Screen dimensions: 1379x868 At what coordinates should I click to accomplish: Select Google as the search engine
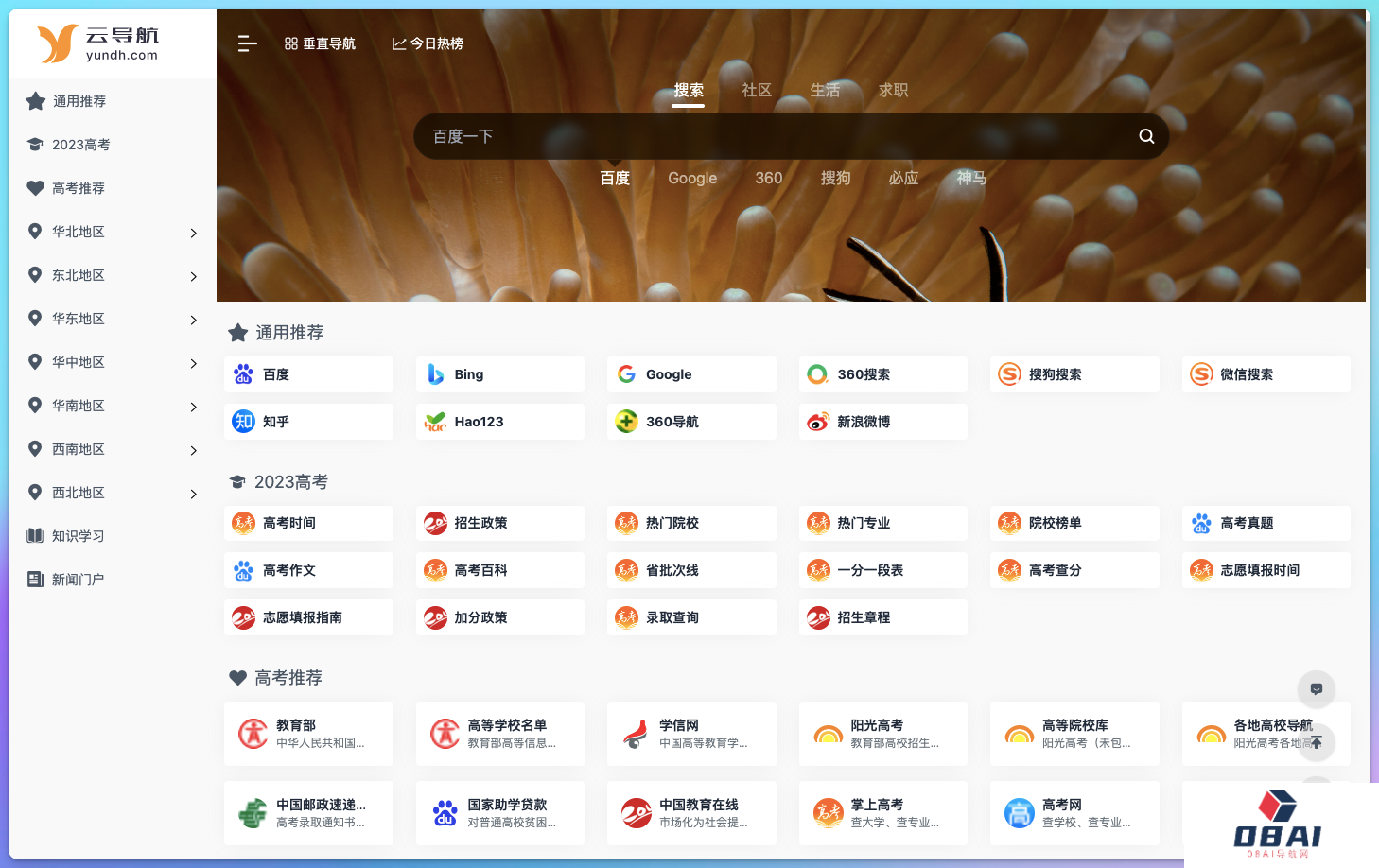692,178
